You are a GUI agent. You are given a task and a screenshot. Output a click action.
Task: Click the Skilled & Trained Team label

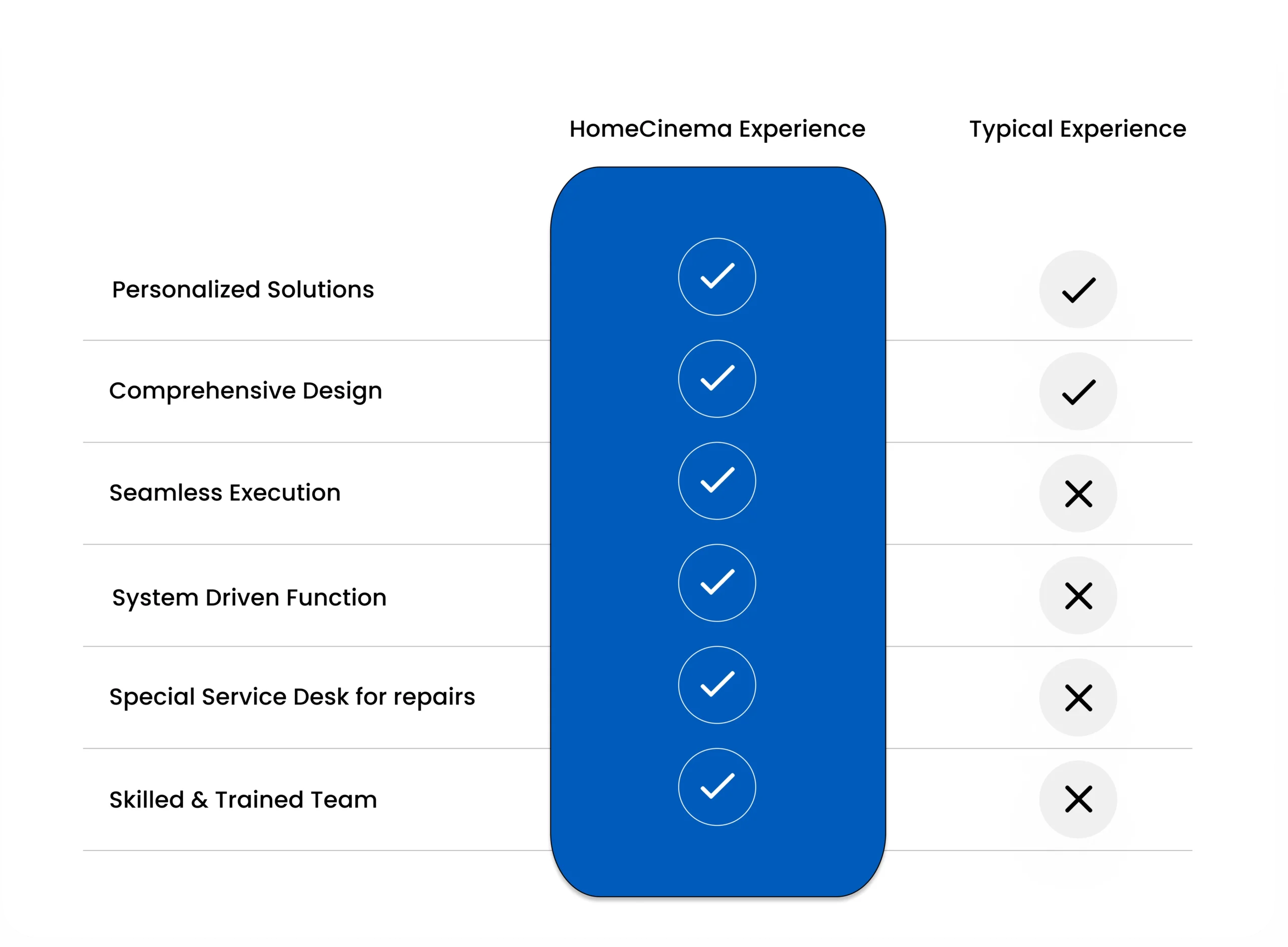point(243,800)
